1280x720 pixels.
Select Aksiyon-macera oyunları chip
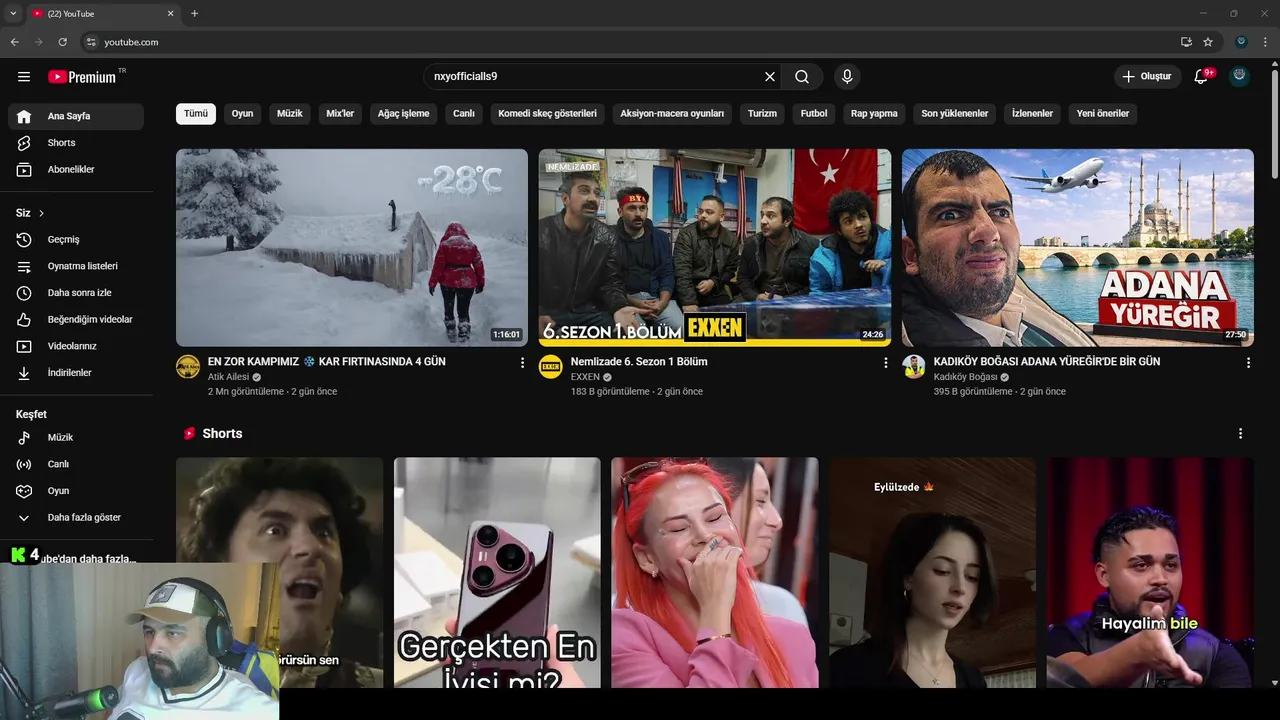pyautogui.click(x=672, y=114)
